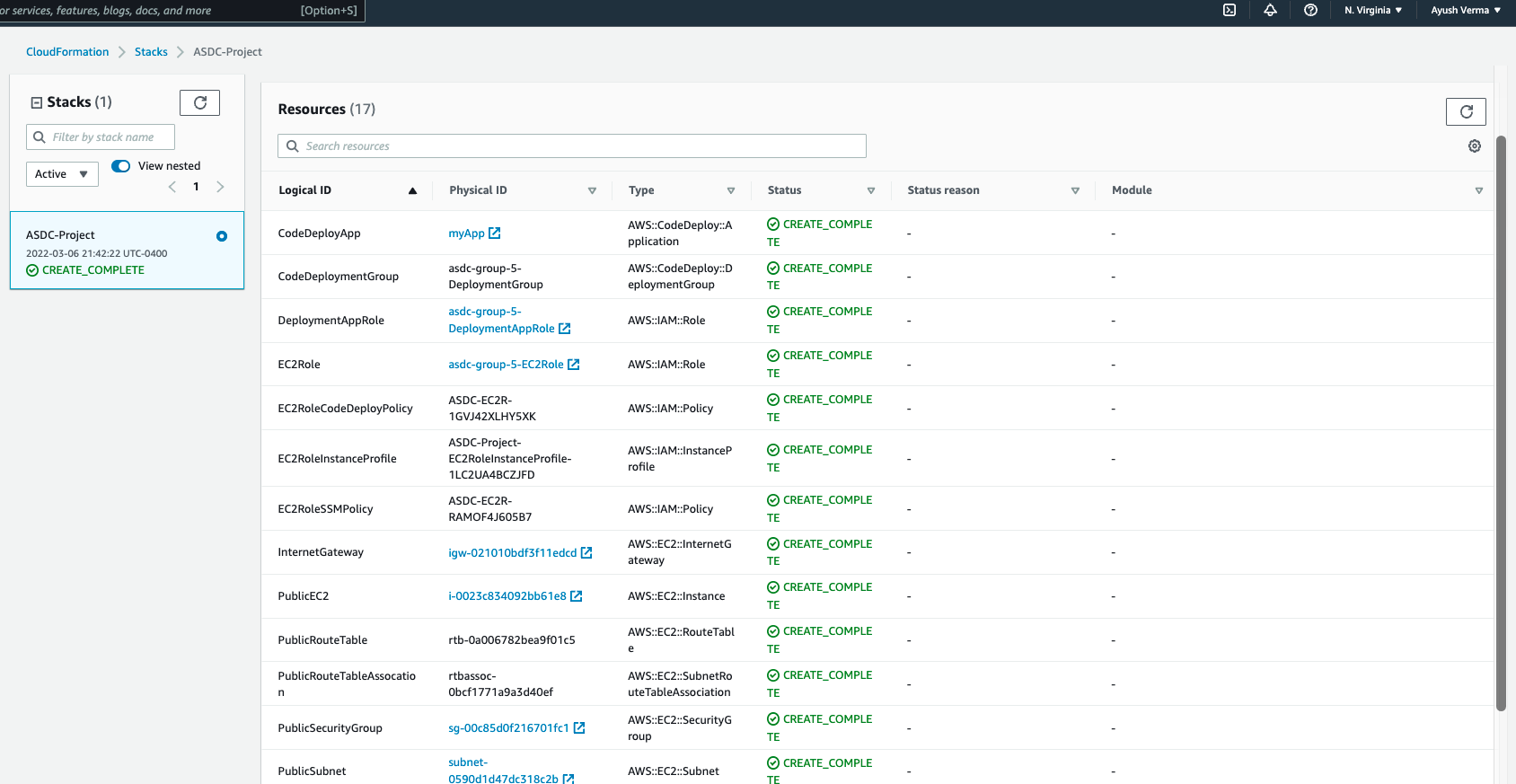This screenshot has width=1516, height=784.
Task: Click the Filter by stack name field
Action: (x=101, y=137)
